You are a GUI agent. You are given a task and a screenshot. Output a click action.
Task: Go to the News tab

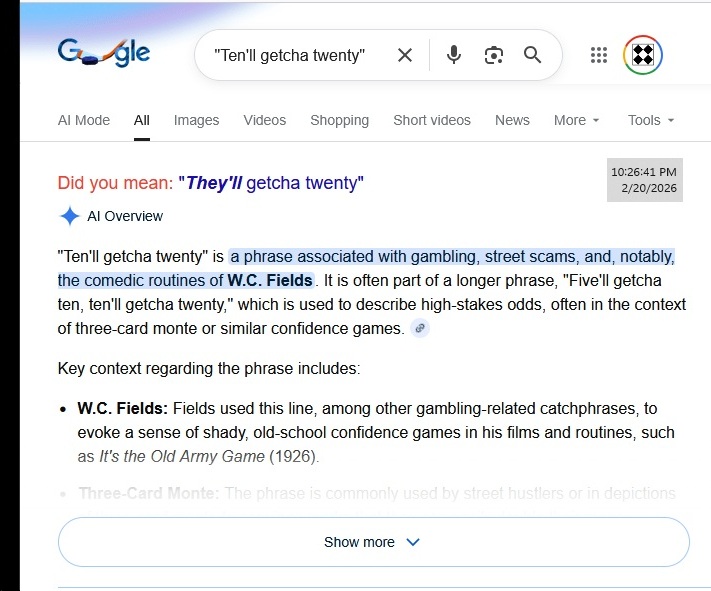(x=512, y=120)
